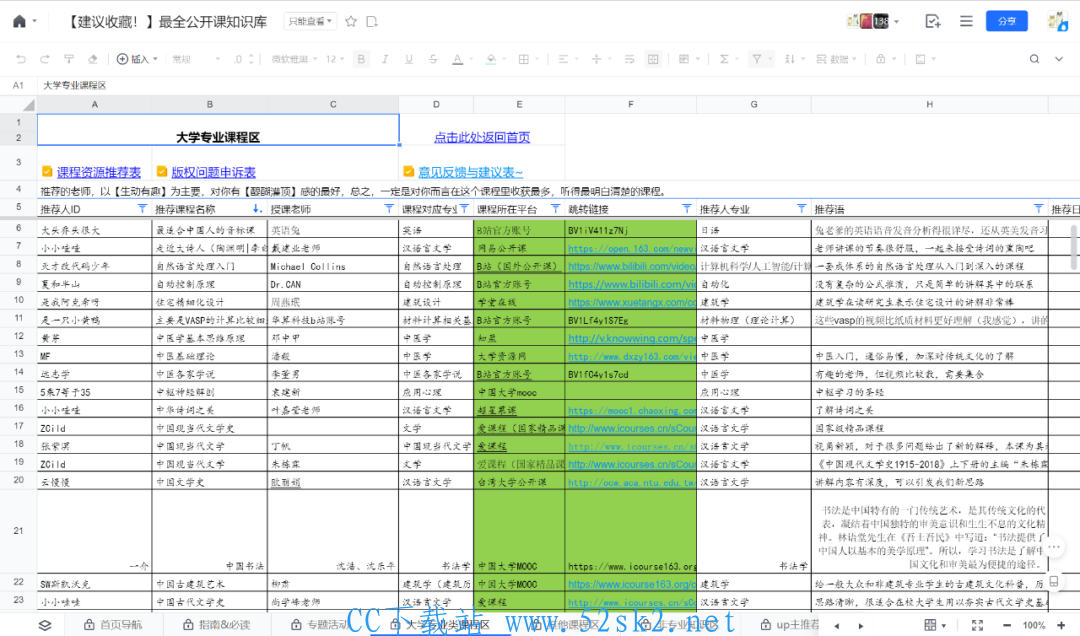Click the A1 cell reference box

click(x=19, y=85)
